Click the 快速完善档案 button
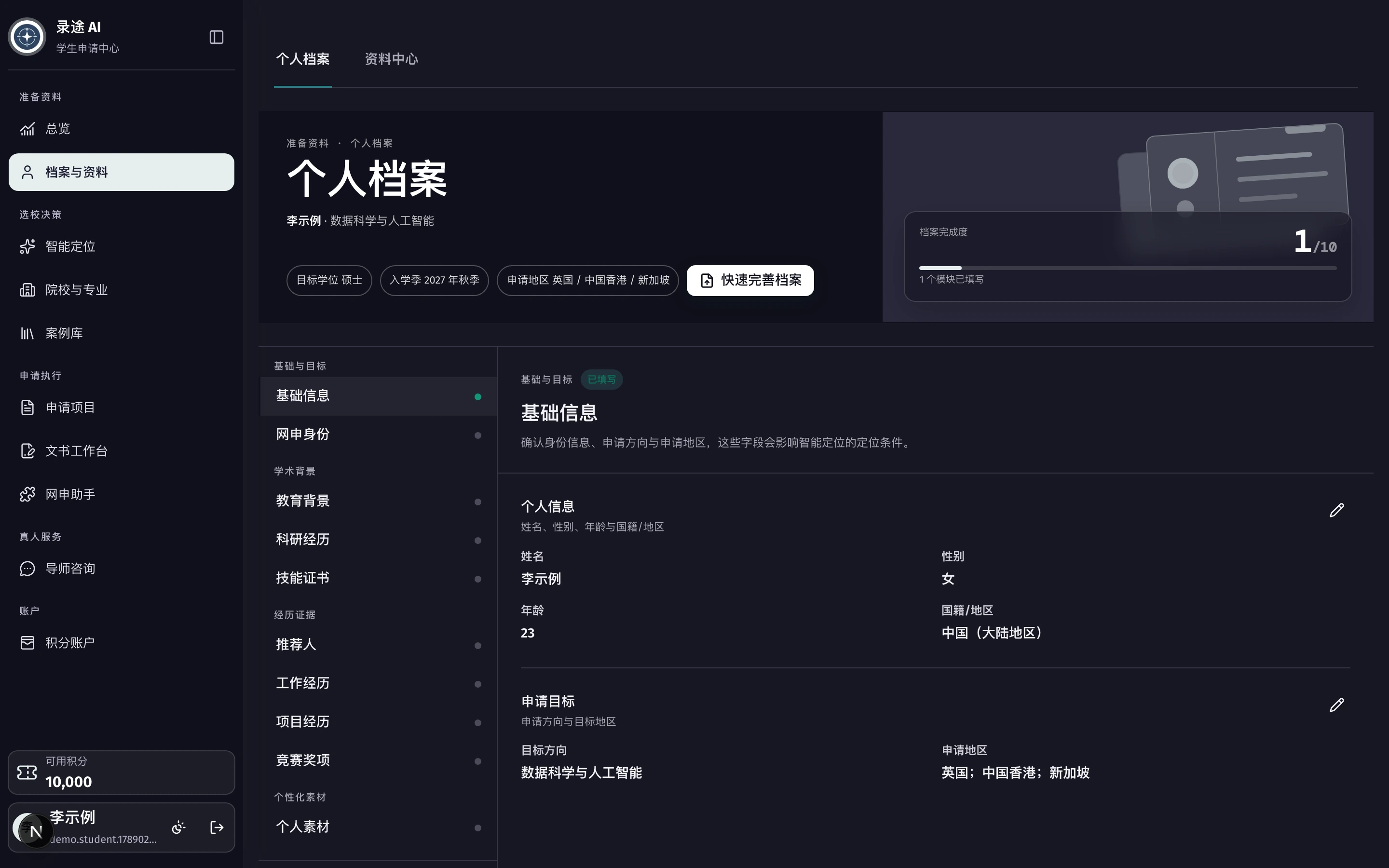1389x868 pixels. tap(750, 280)
